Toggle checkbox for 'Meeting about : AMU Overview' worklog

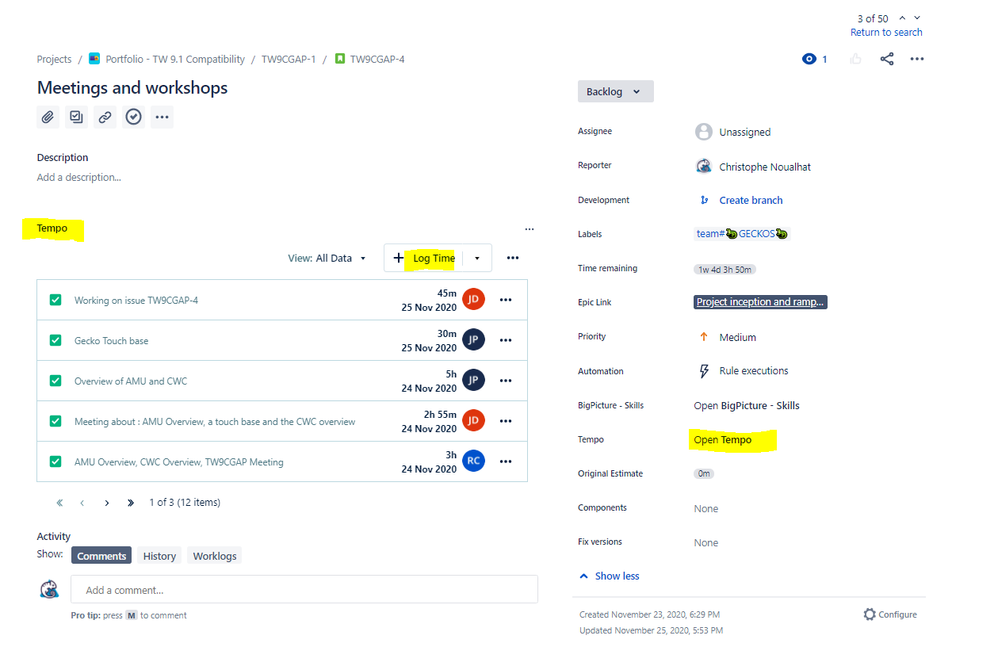pos(56,421)
